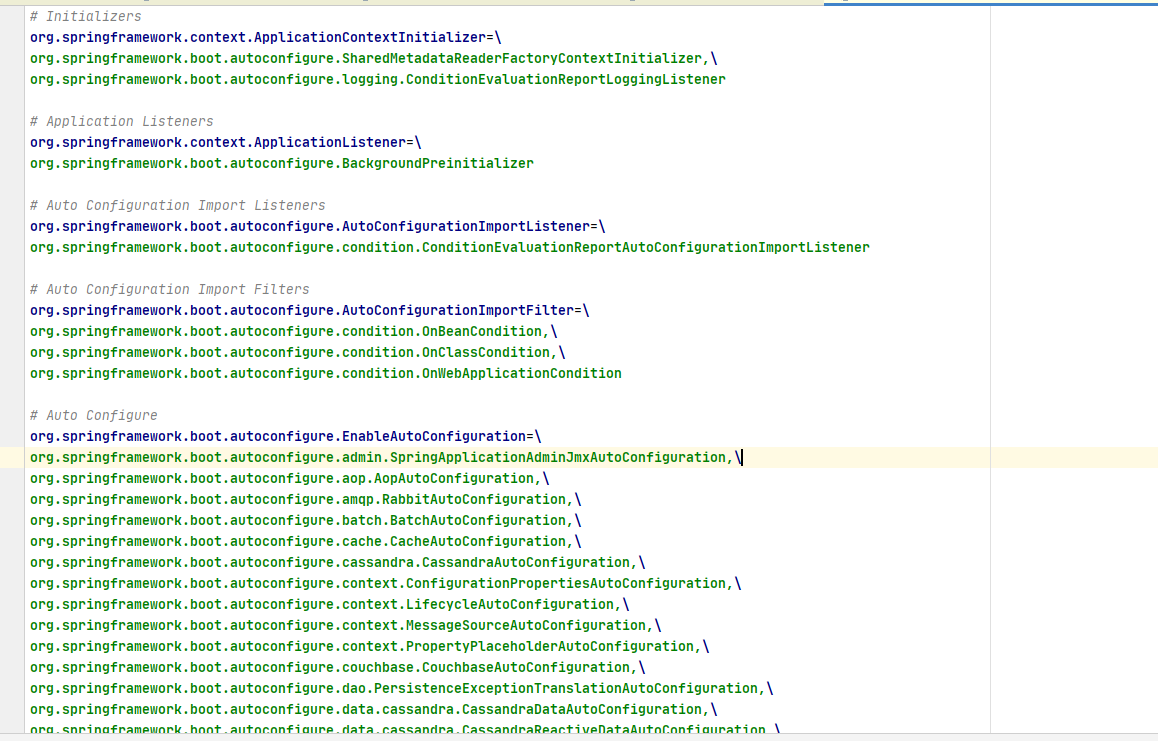This screenshot has width=1158, height=741.
Task: Click the '# Initializers' comment line
Action: click(86, 17)
